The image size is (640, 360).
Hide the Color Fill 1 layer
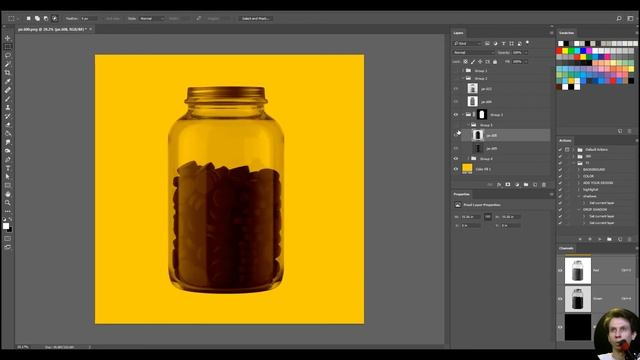(x=456, y=169)
